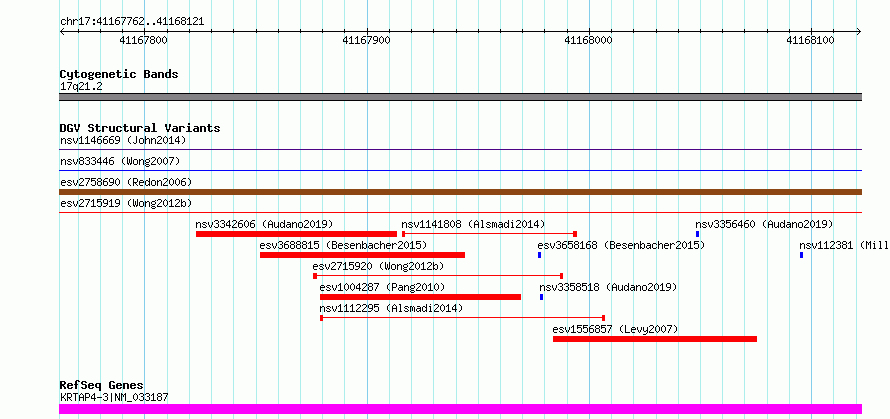Click the nsv833446 (Wong2007) blue line
The height and width of the screenshot is (419, 890).
pos(460,170)
